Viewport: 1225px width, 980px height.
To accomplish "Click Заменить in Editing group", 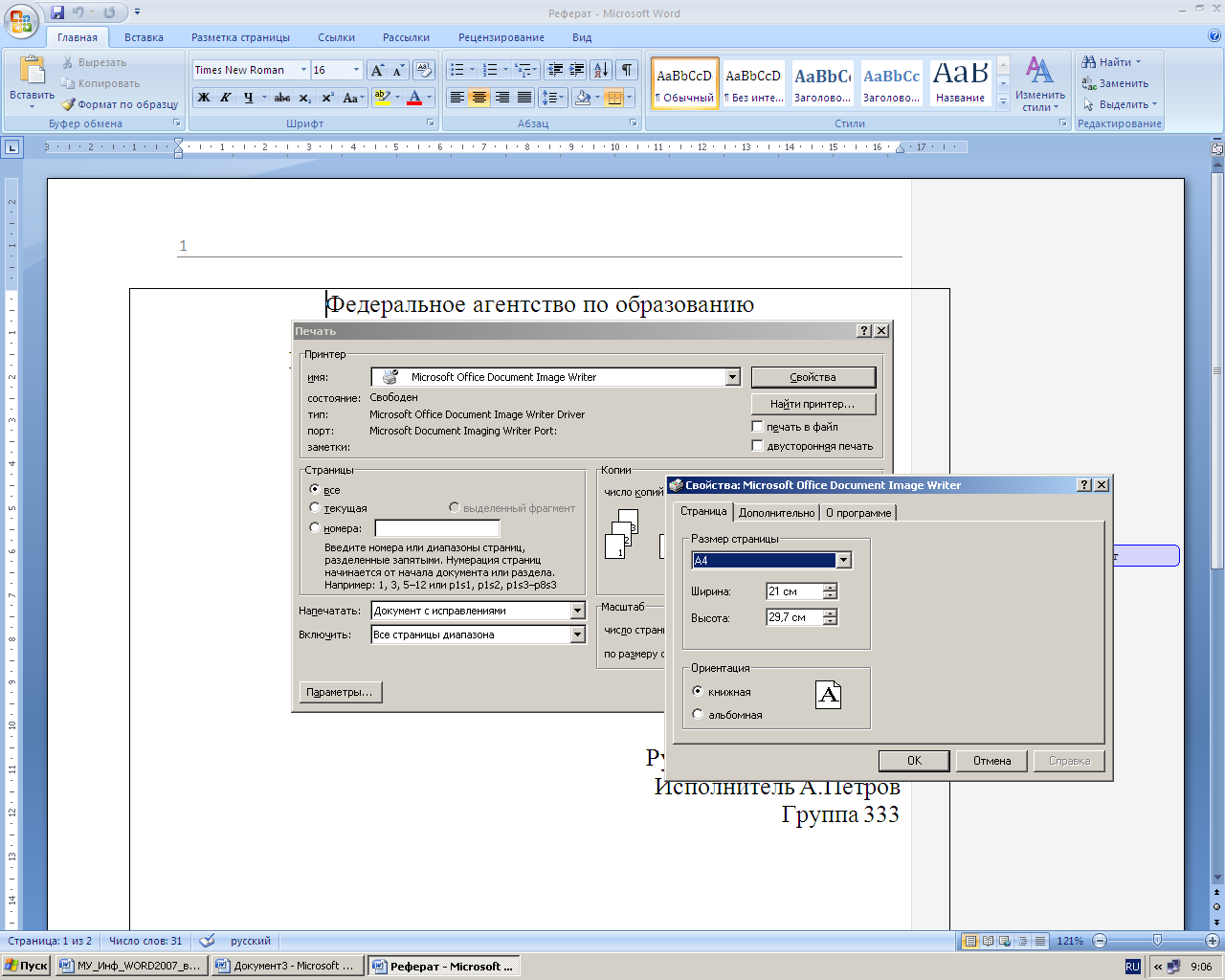I will click(1116, 83).
